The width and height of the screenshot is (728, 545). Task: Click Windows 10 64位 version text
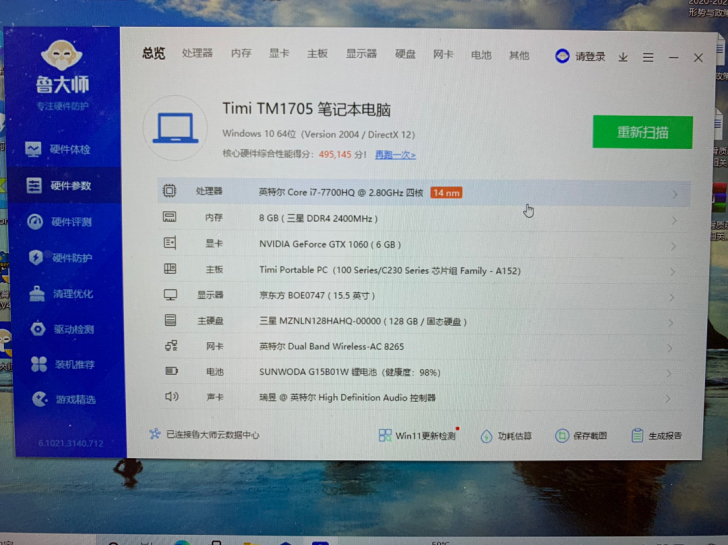coord(318,134)
